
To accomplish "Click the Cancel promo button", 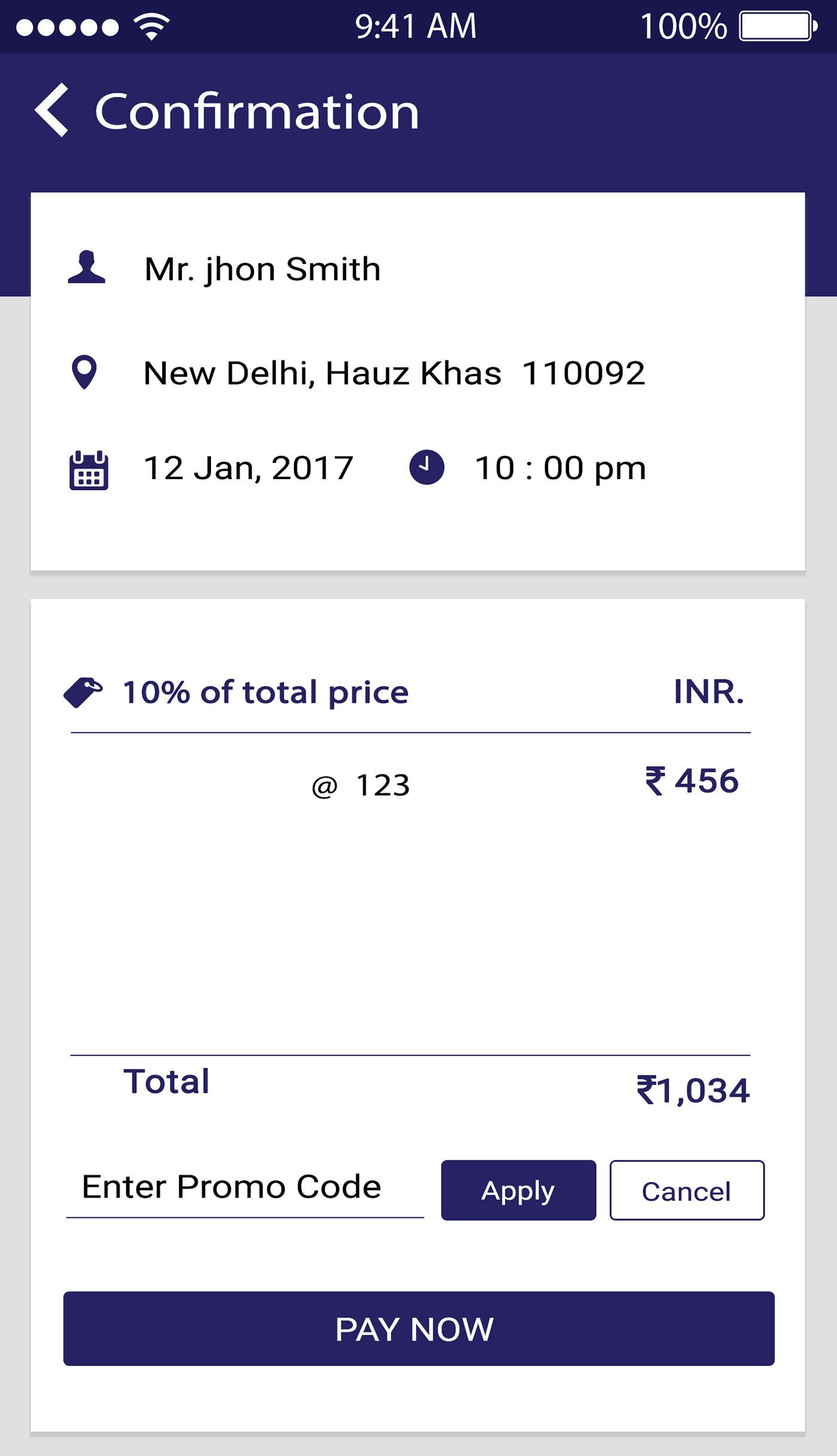I will point(687,1190).
